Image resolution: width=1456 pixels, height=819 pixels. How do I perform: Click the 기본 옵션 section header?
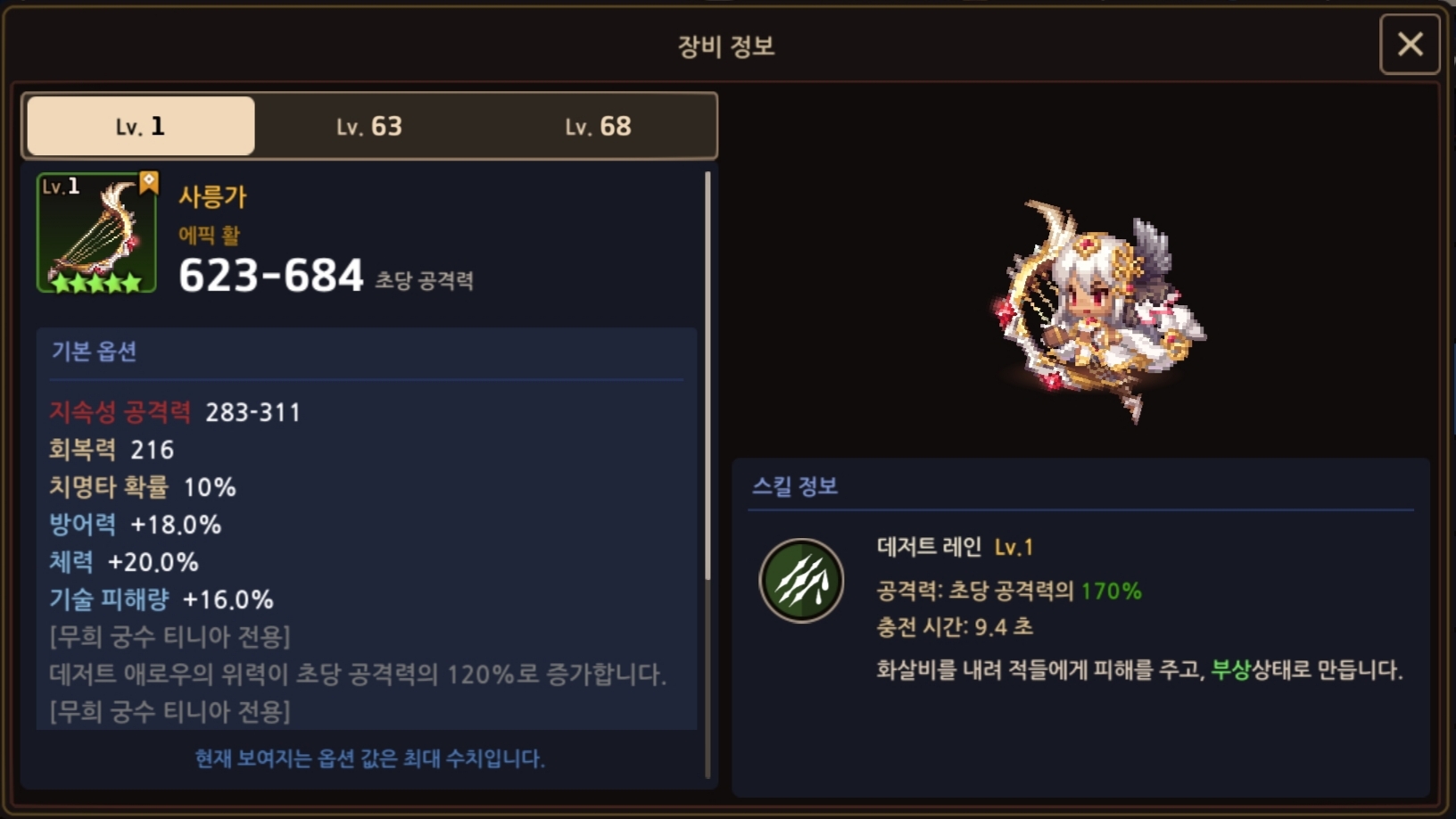coord(94,352)
